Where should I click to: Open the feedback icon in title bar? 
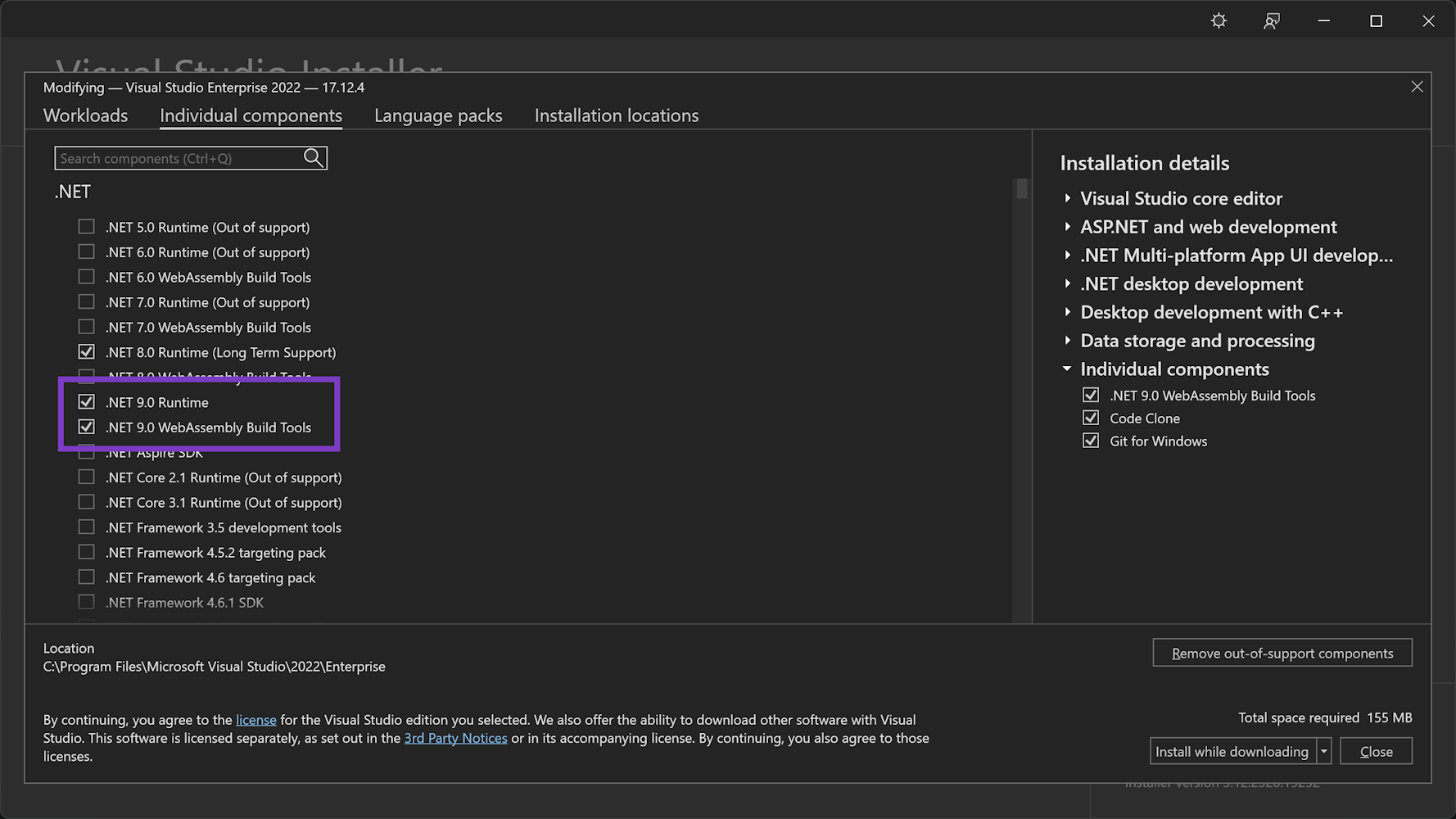tap(1271, 20)
